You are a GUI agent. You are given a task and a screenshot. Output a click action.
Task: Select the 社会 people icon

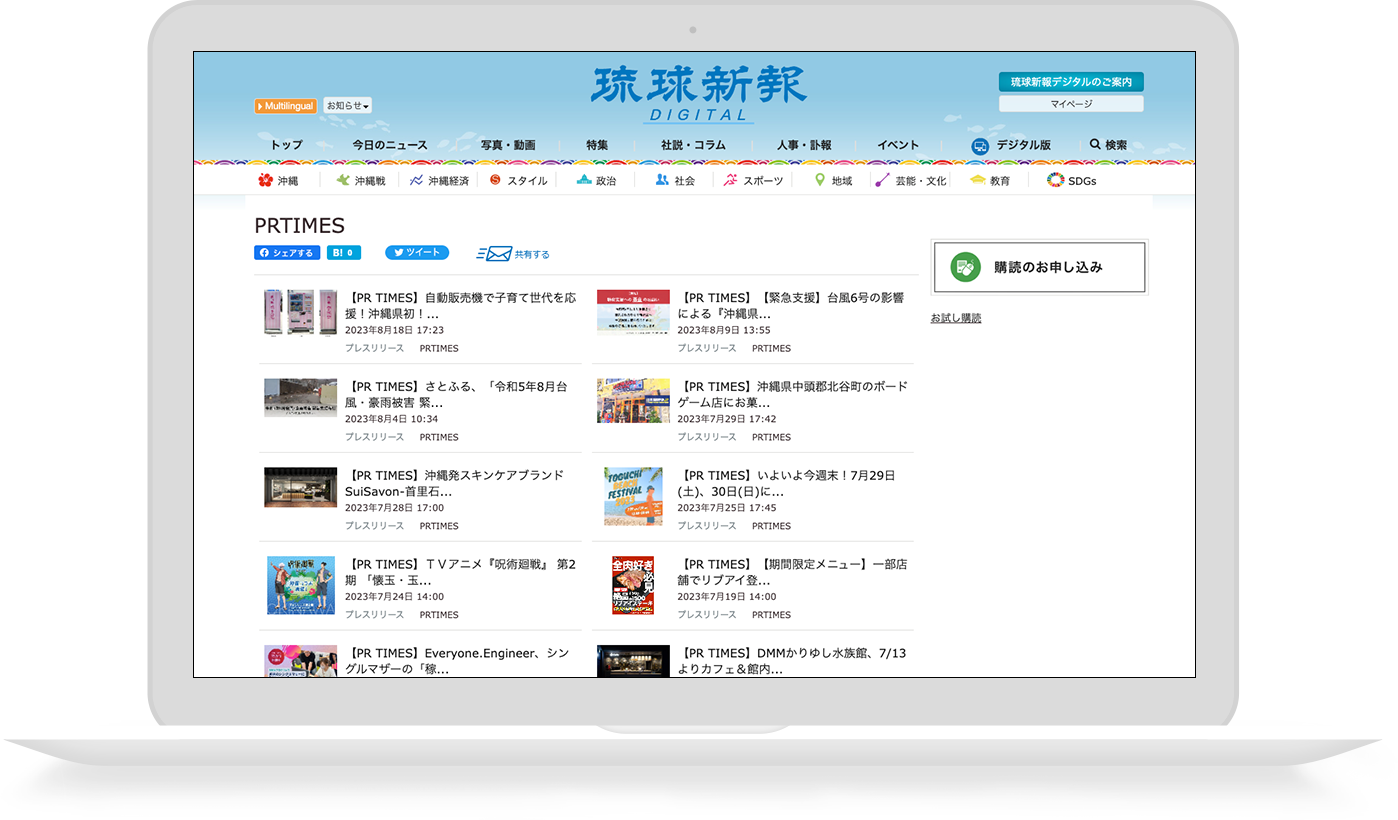[662, 180]
